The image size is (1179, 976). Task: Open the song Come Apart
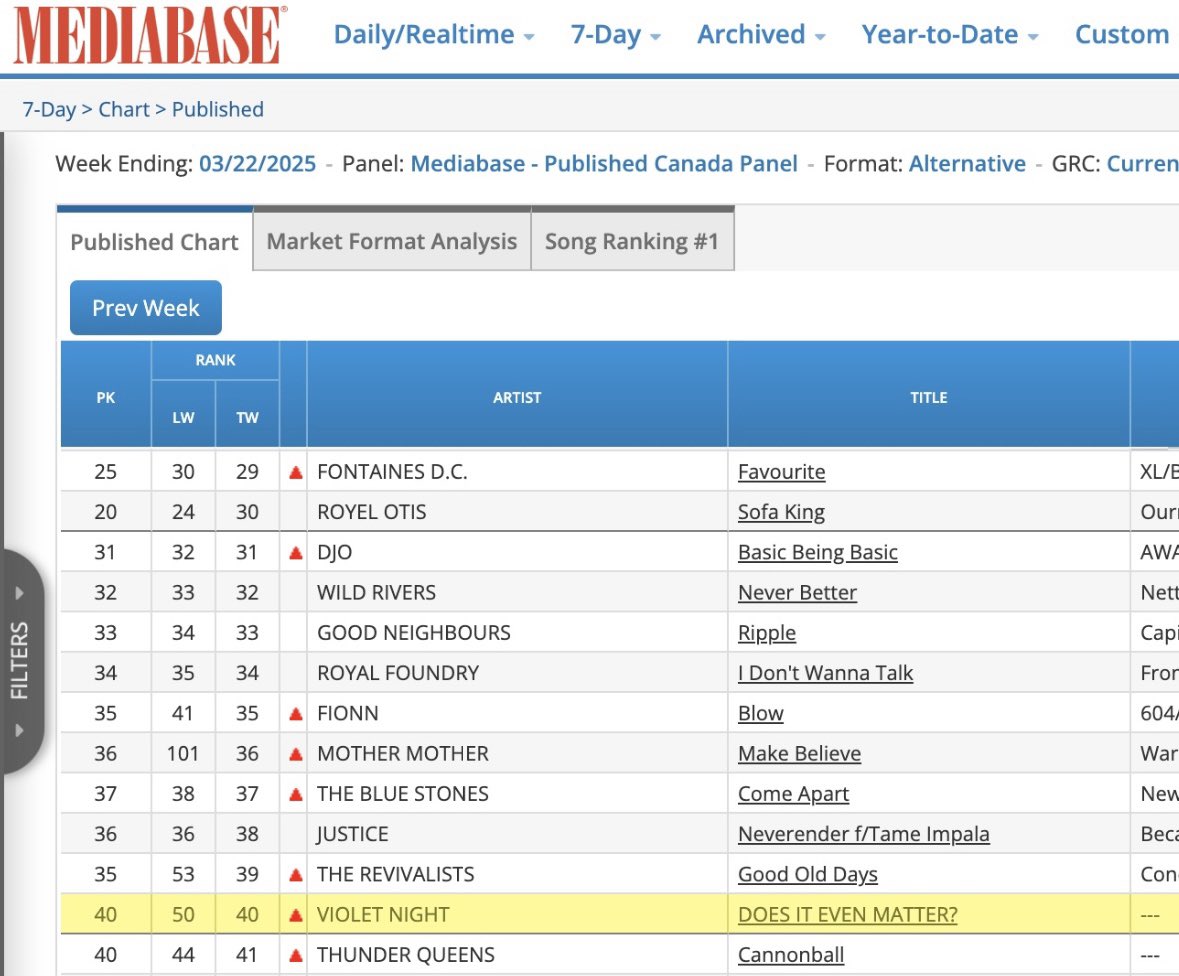[793, 794]
